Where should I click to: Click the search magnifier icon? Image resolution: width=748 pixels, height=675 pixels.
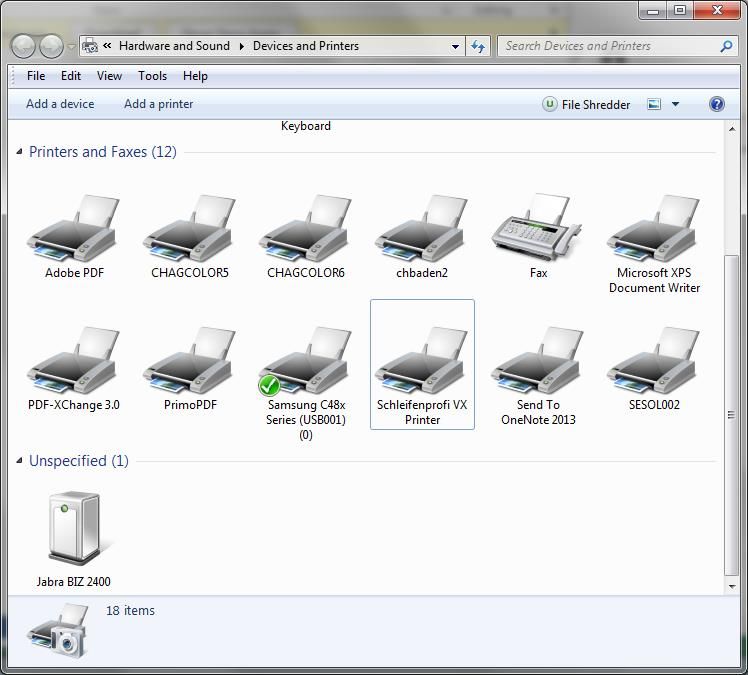coord(726,46)
